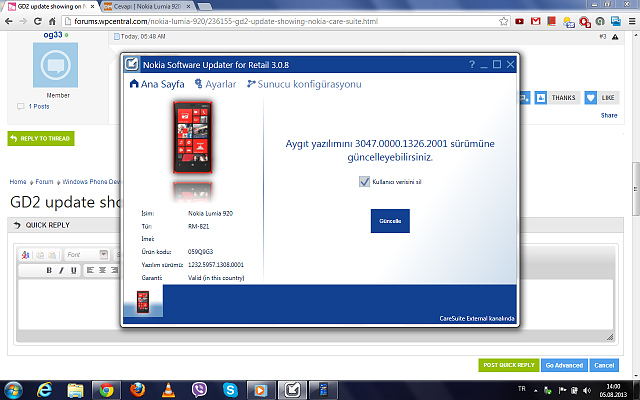The image size is (640, 400).
Task: Open Viber from taskbar
Action: [199, 390]
